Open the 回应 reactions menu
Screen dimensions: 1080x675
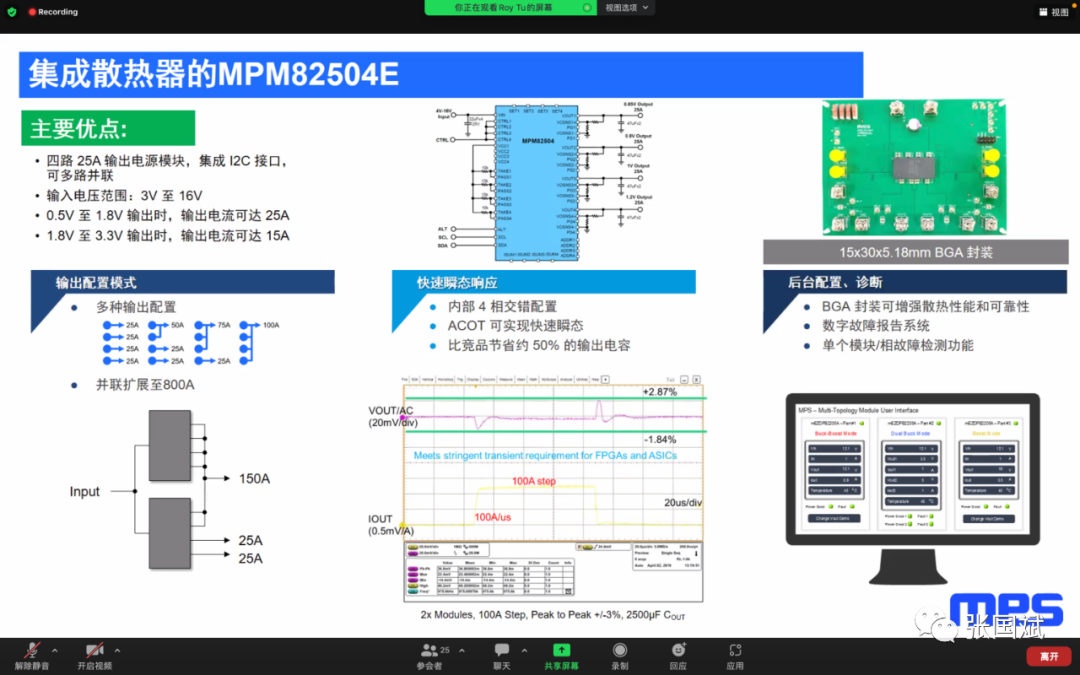678,656
